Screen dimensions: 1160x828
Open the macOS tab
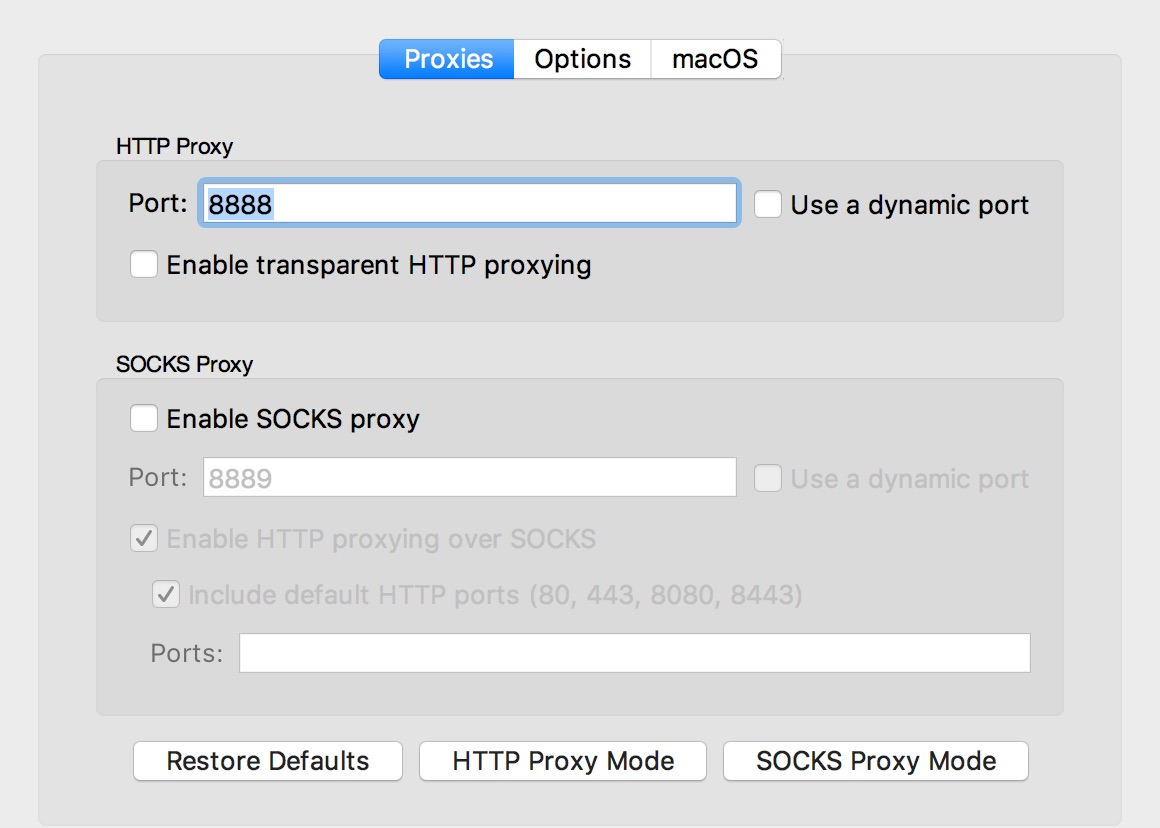click(x=715, y=59)
